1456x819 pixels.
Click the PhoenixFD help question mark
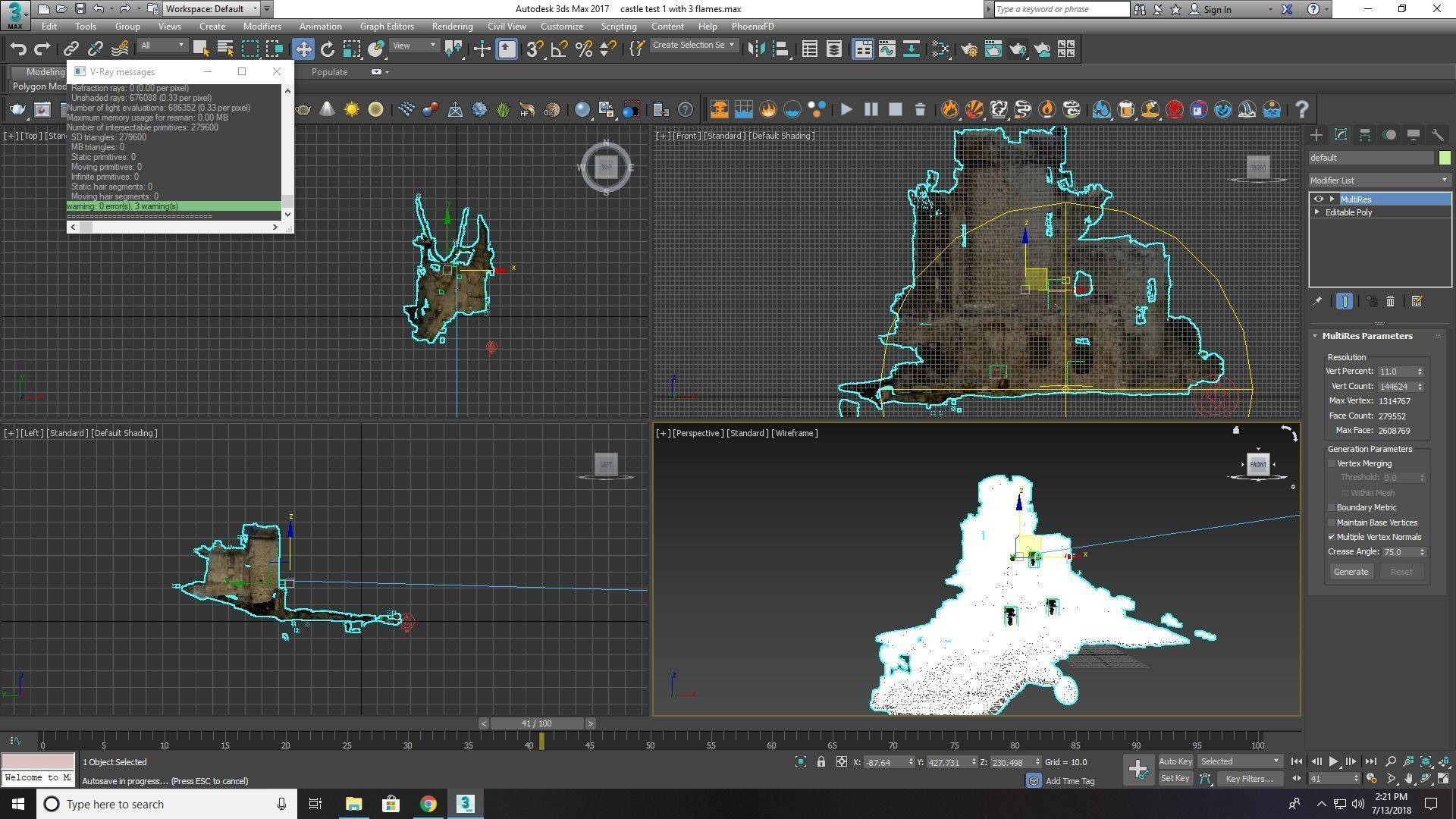1302,110
